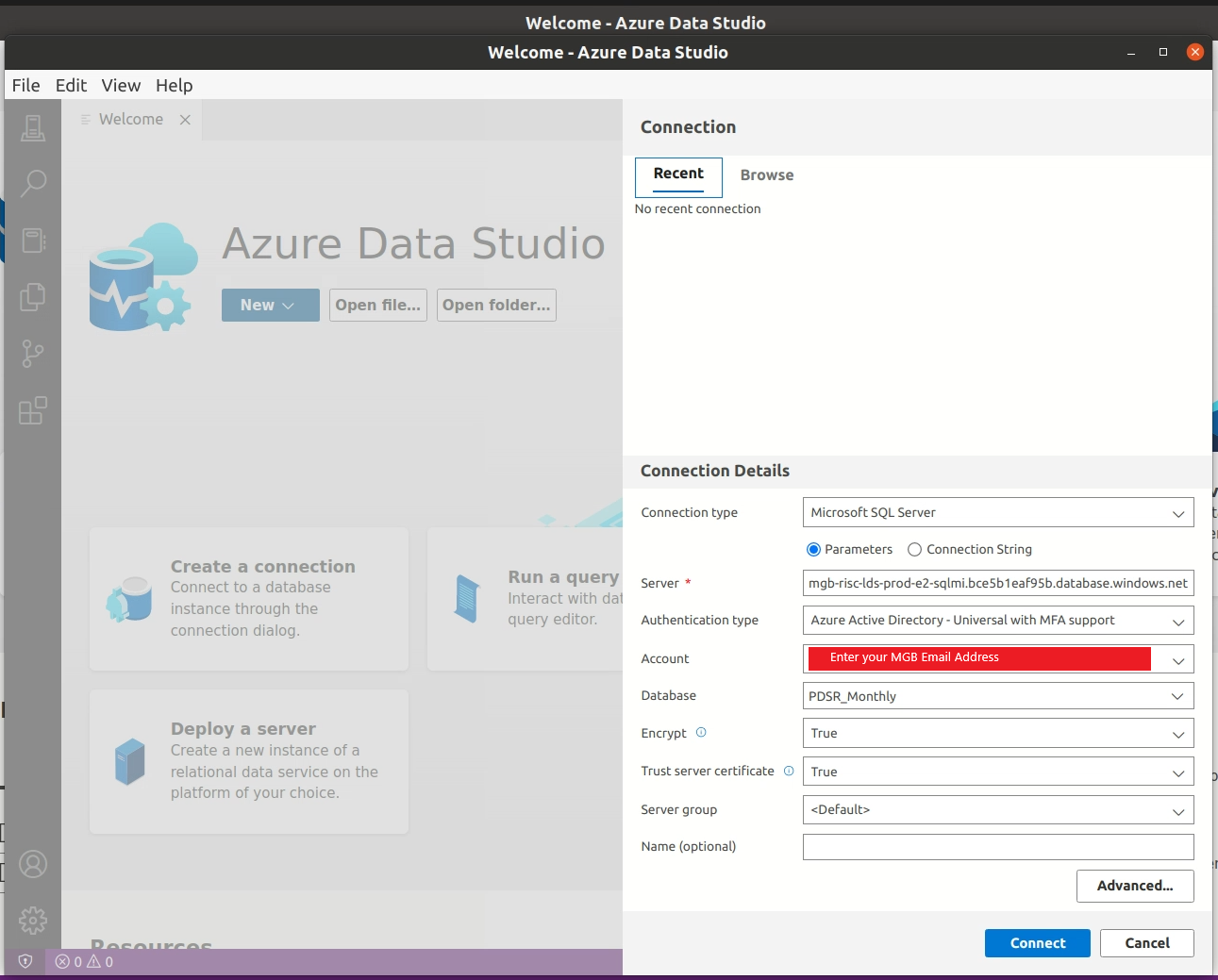Screen dimensions: 1218x980
Task: Click the Trust server certificate info icon
Action: (789, 771)
